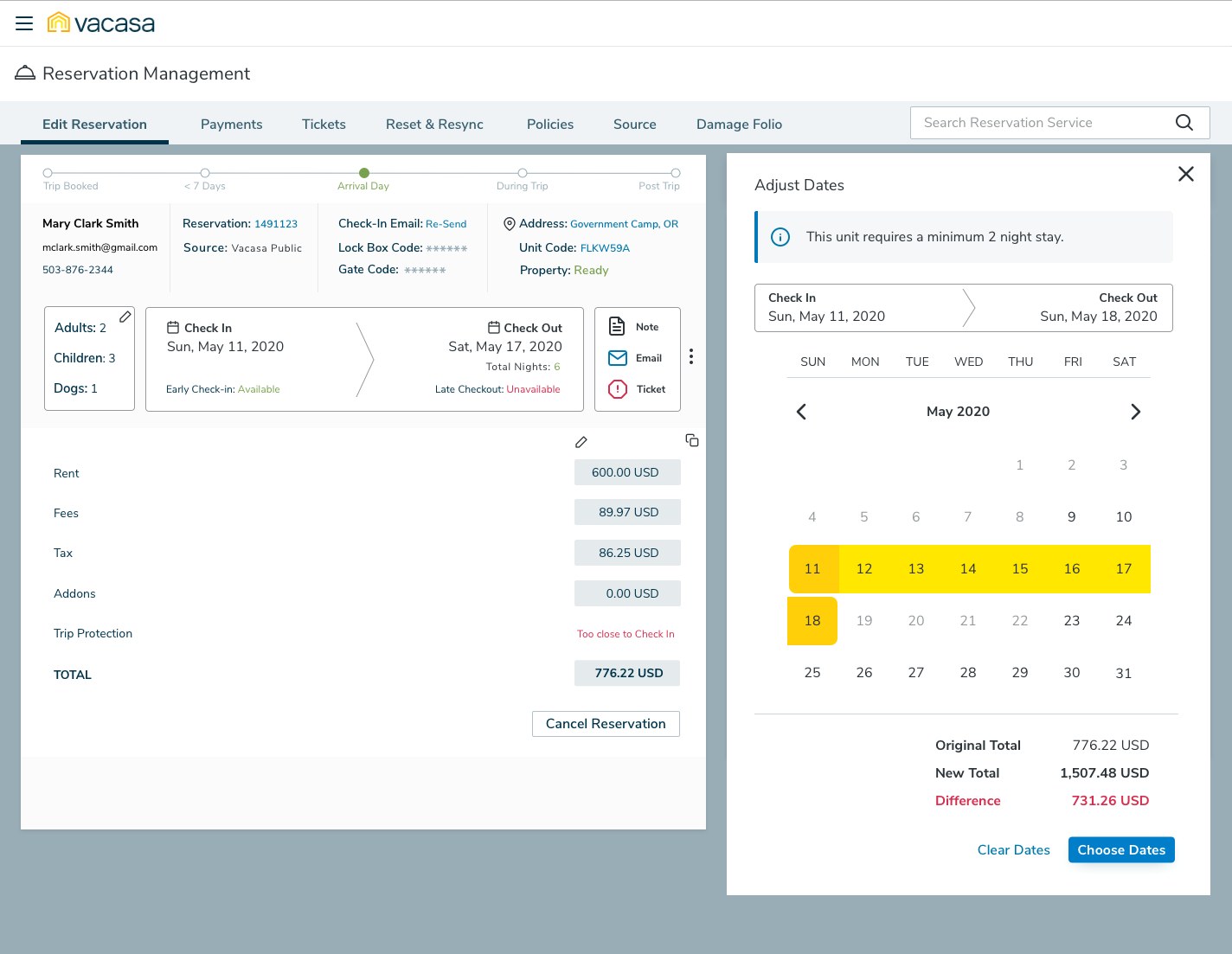Open the Note action
Screen dimensions: 1232x954
click(636, 327)
